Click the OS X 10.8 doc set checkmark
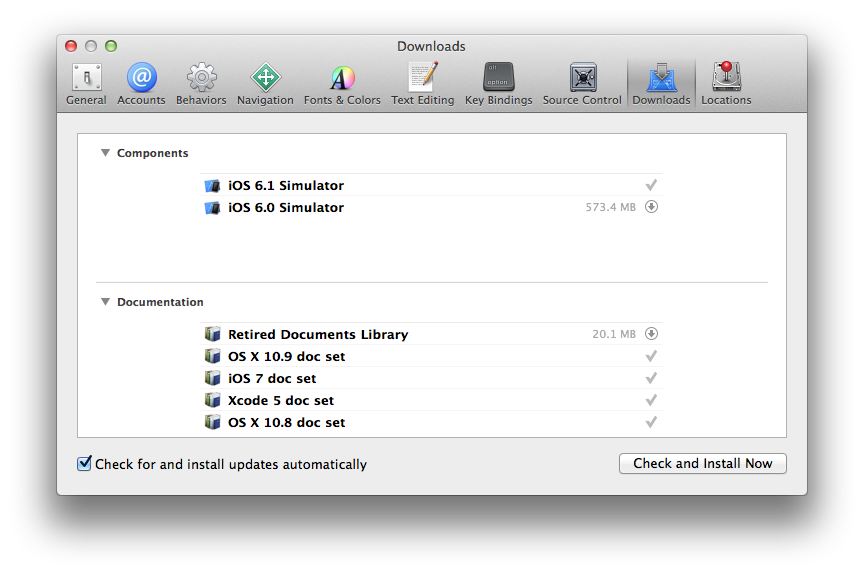The width and height of the screenshot is (864, 574). pyautogui.click(x=651, y=422)
